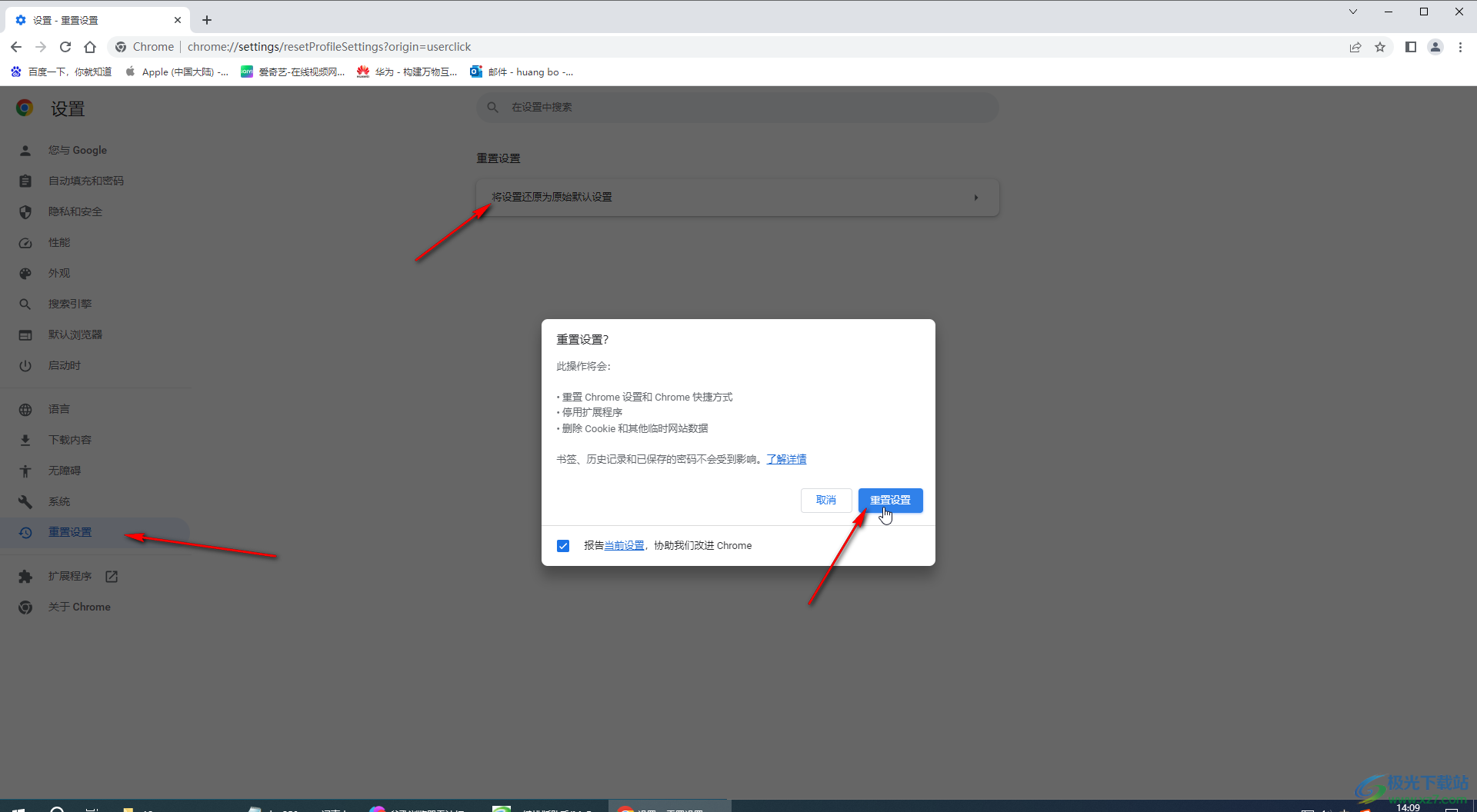This screenshot has height=812, width=1477.
Task: Open Apple (中国大陆) bookmark
Action: tap(177, 72)
